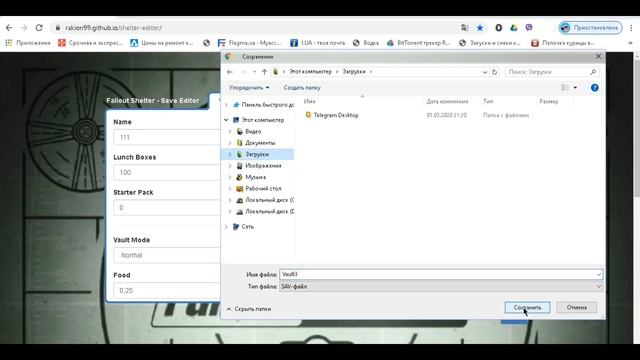Open the Срочная и экспресс bookmark
The image size is (640, 360).
[91, 43]
